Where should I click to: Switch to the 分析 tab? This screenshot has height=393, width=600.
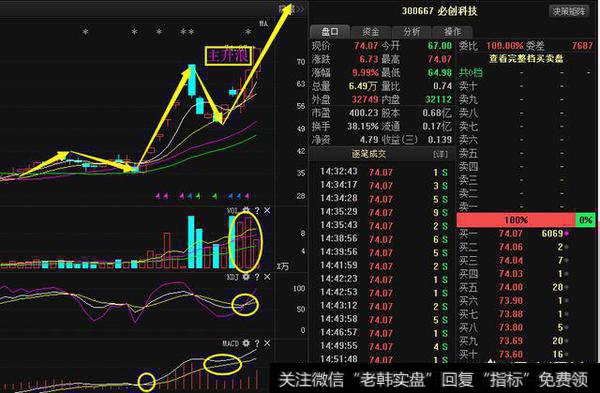pyautogui.click(x=412, y=32)
